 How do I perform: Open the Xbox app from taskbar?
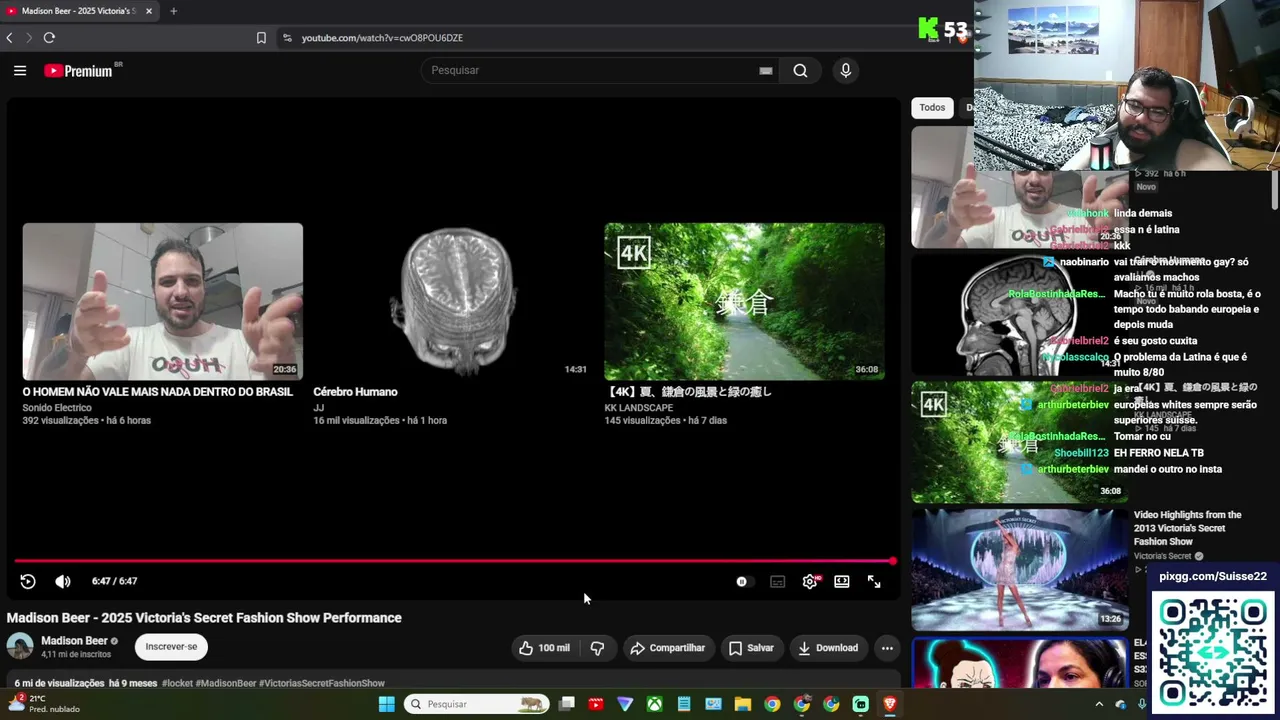654,704
